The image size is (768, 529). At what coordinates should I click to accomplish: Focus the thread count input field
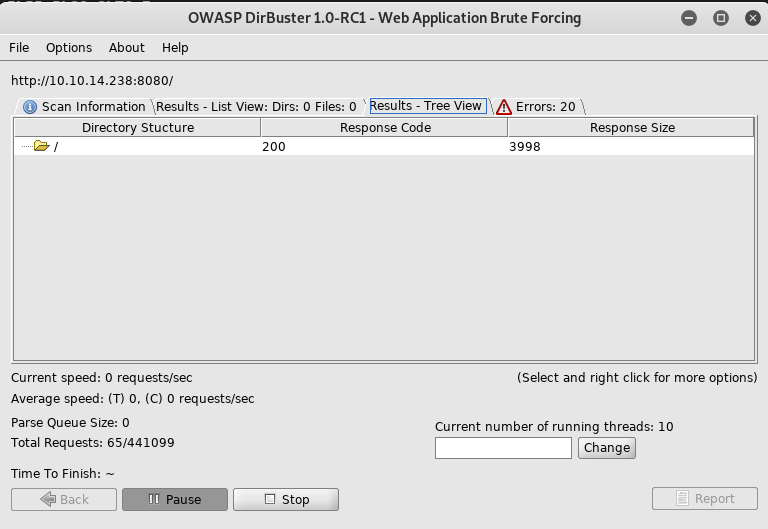tap(503, 447)
